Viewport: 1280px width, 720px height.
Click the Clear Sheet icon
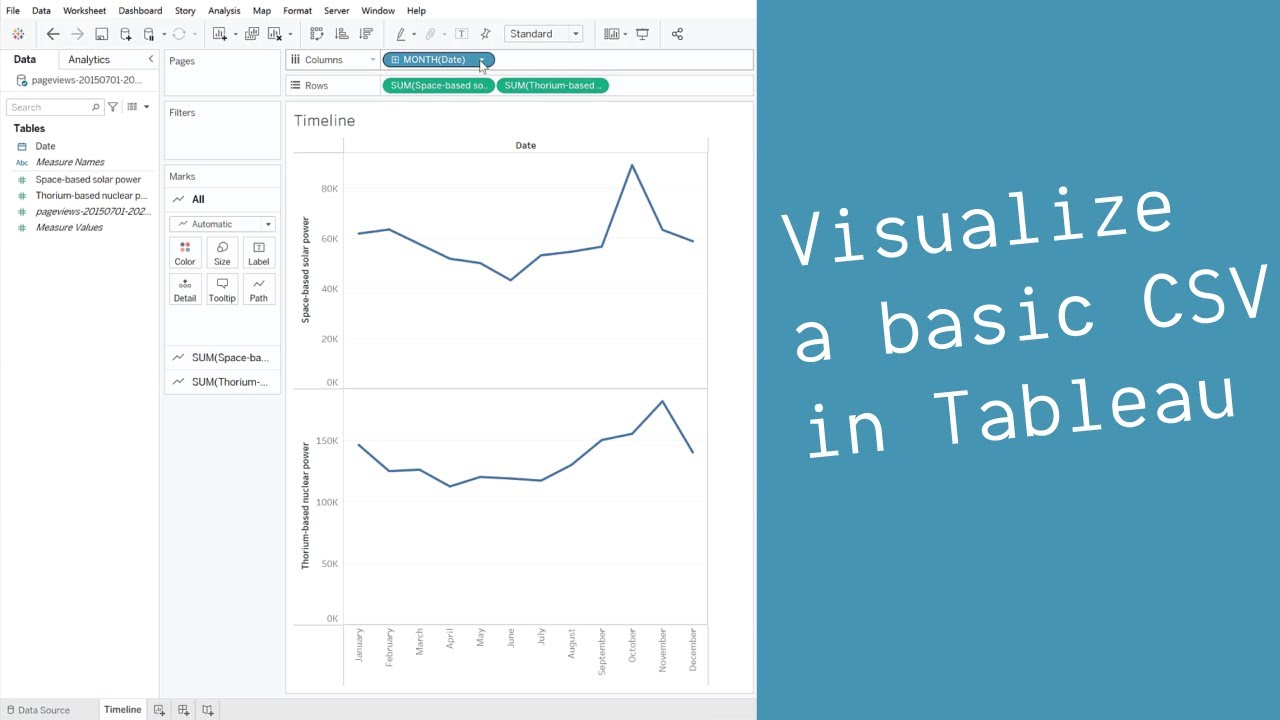(x=275, y=34)
